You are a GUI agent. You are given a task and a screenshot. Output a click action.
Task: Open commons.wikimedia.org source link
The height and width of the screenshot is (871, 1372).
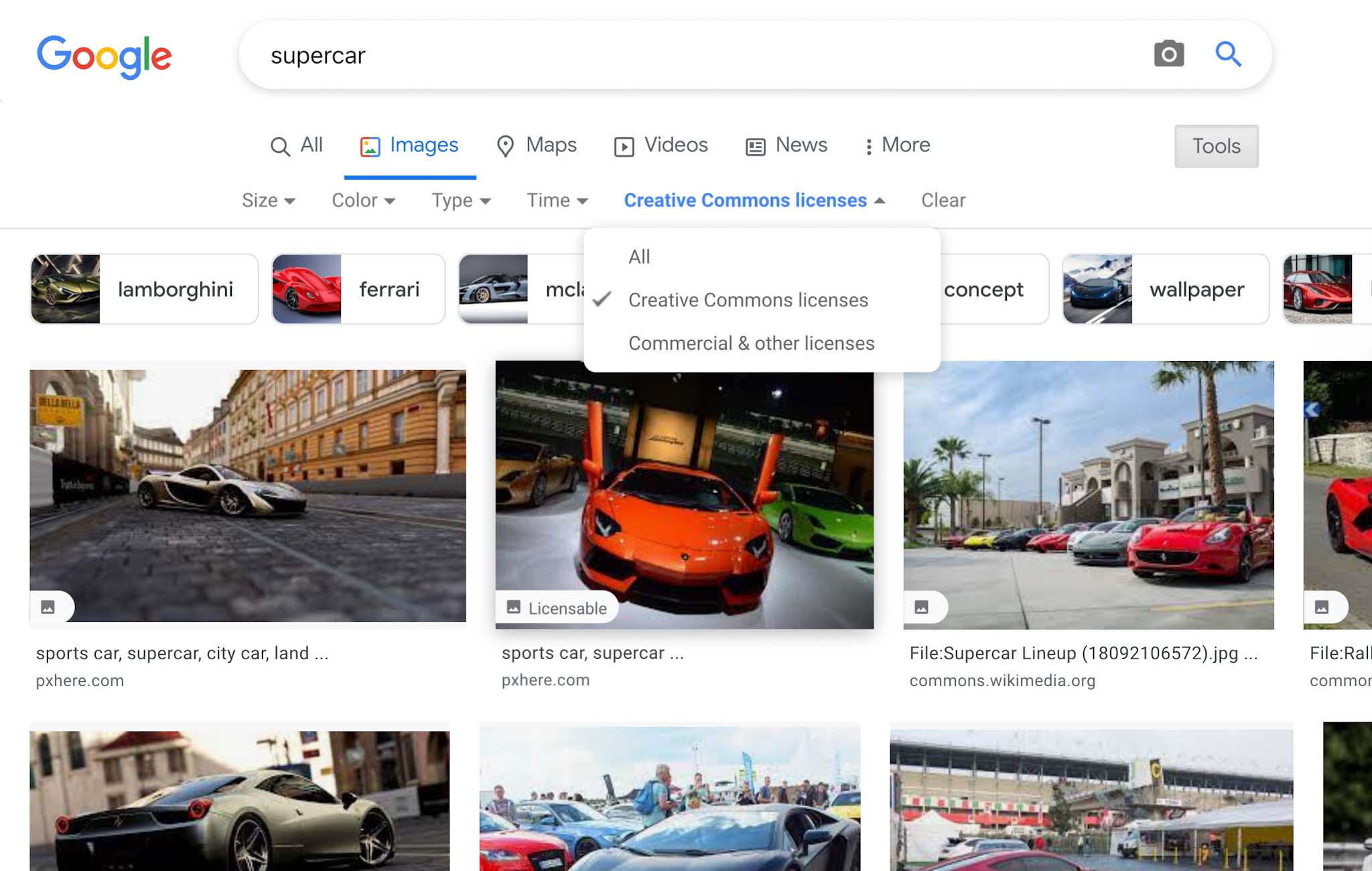(1002, 681)
